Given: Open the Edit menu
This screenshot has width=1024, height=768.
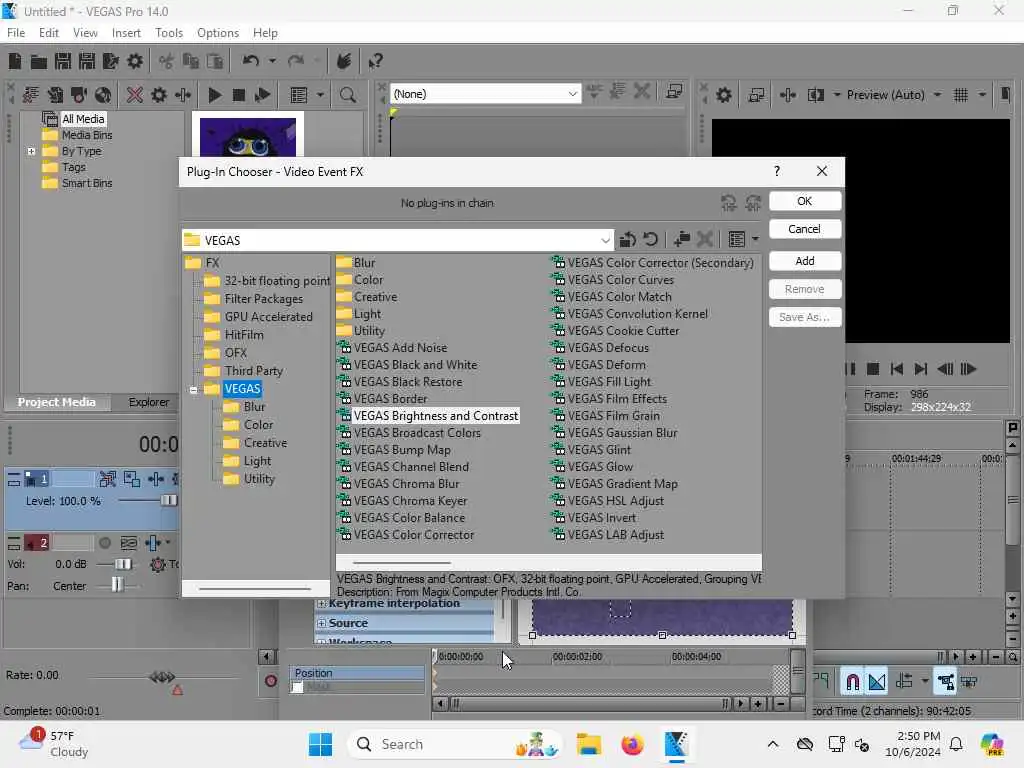Looking at the screenshot, I should click(48, 33).
